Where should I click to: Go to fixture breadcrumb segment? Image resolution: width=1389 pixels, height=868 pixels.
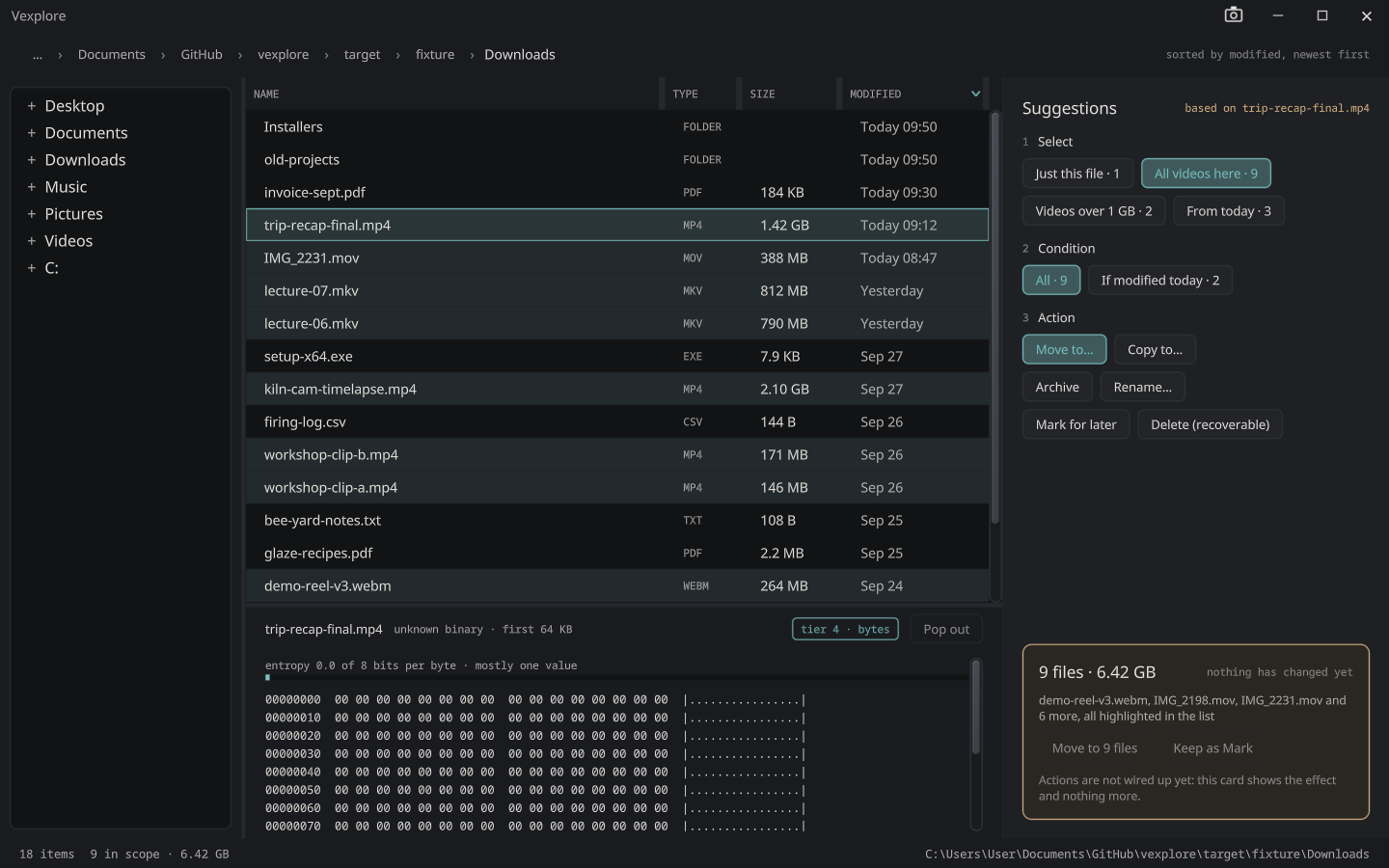click(x=435, y=55)
